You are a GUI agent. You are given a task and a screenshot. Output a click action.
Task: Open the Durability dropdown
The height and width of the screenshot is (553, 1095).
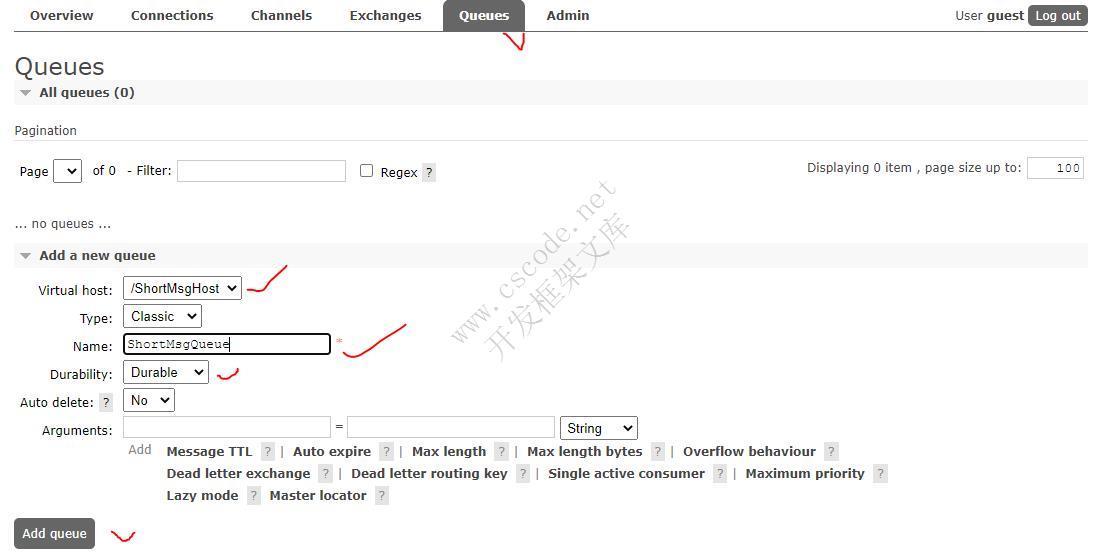[x=166, y=372]
